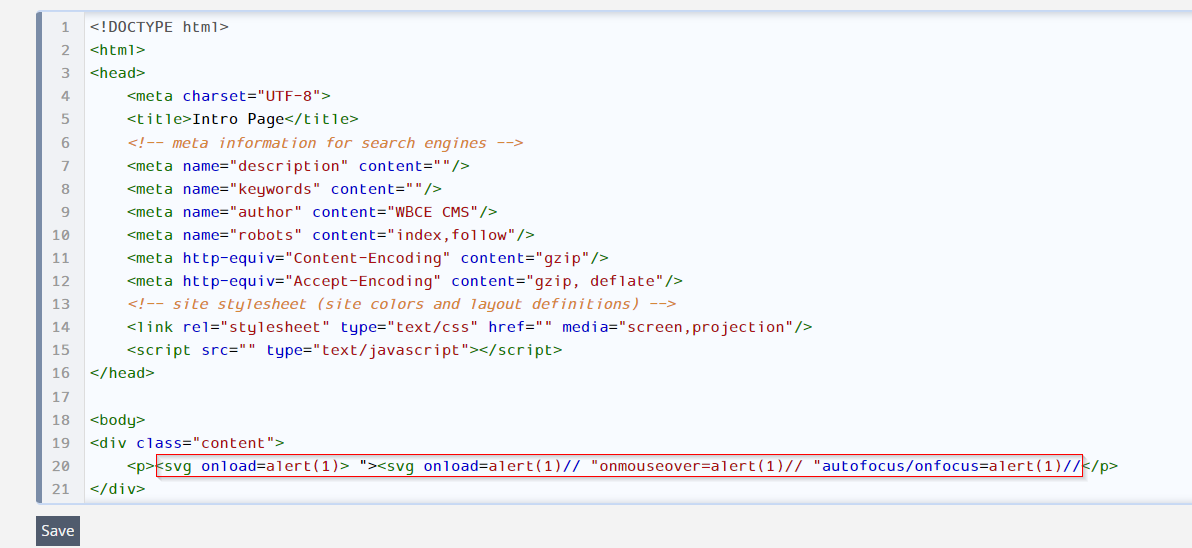Image resolution: width=1192 pixels, height=548 pixels.
Task: Click the meta information comment line
Action: coord(325,143)
